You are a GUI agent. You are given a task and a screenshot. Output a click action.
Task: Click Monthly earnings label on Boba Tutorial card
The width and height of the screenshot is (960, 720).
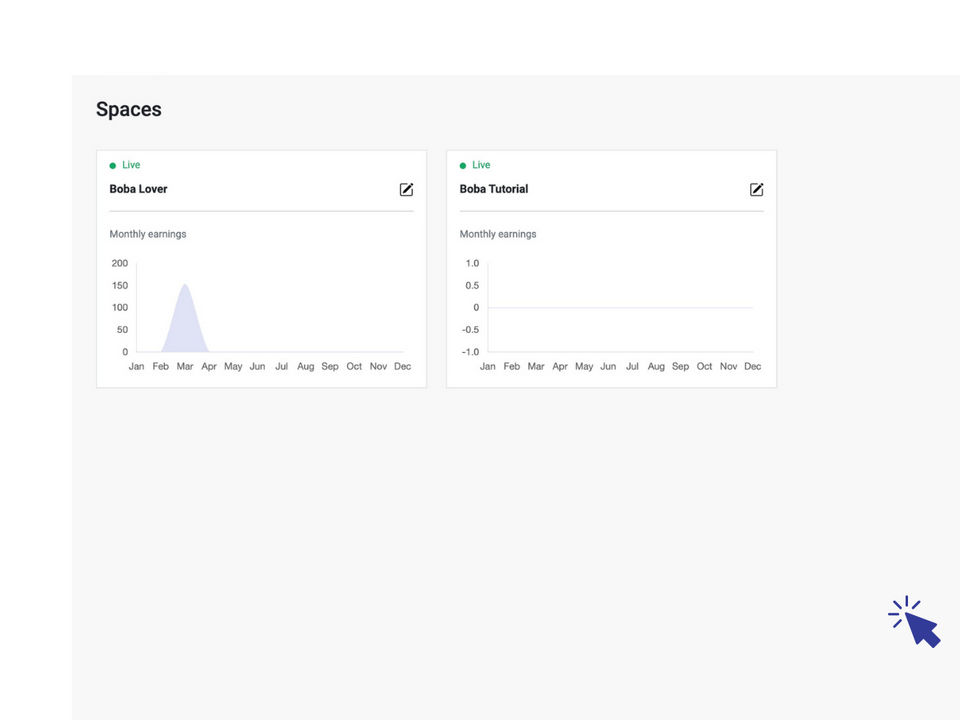coord(498,234)
